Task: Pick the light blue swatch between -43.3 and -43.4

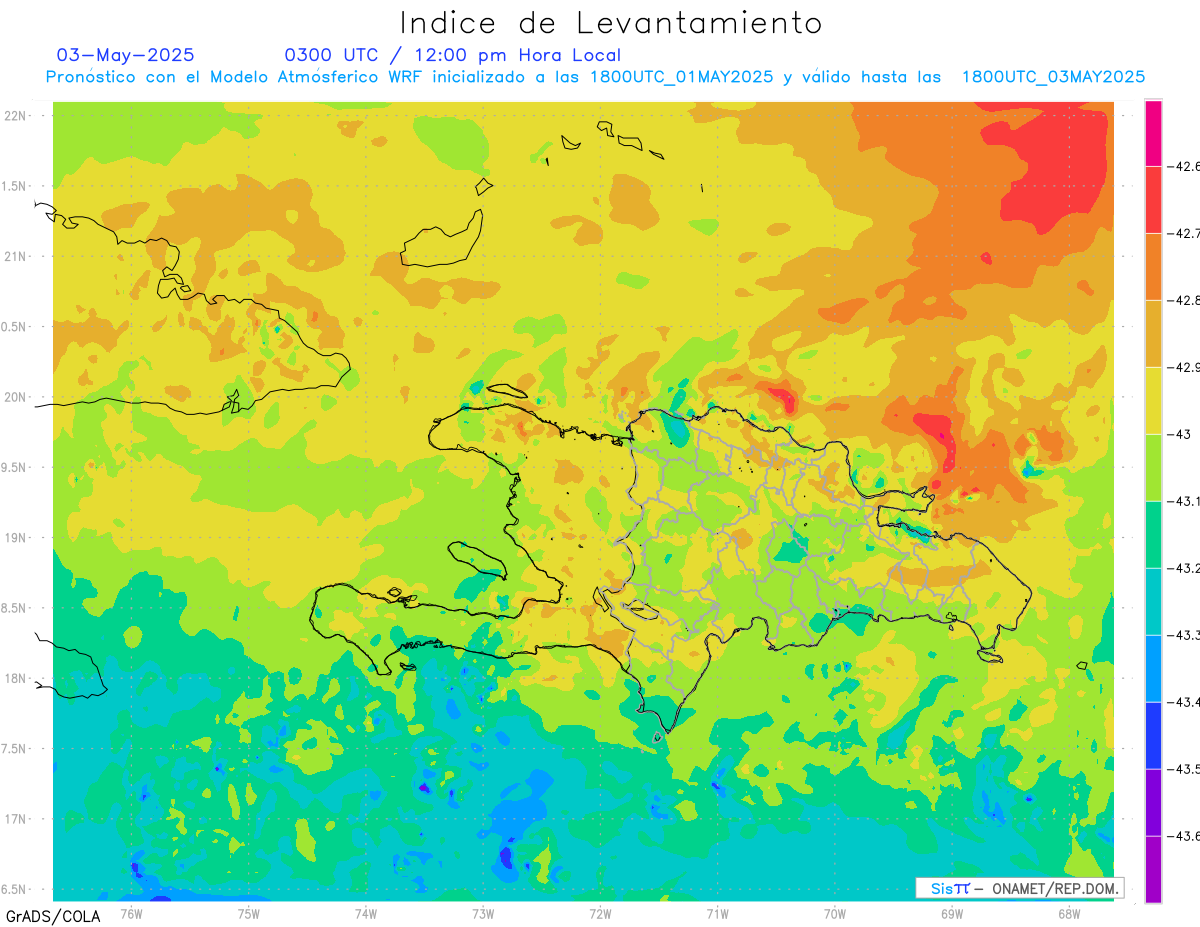Action: (x=1153, y=668)
